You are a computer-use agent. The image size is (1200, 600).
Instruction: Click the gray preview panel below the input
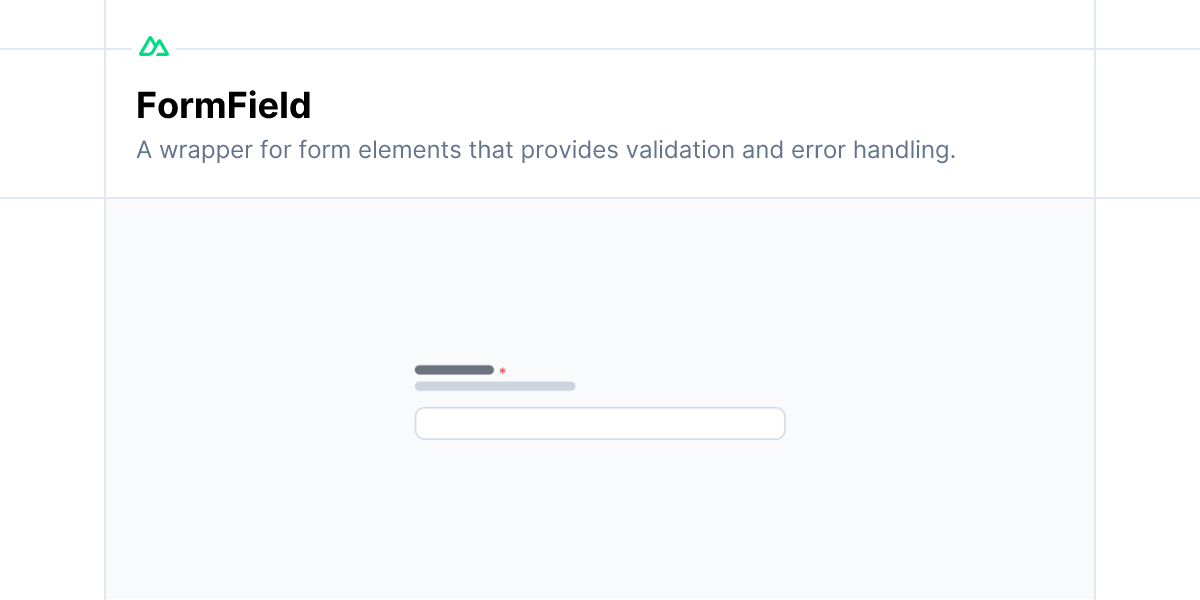click(600, 520)
